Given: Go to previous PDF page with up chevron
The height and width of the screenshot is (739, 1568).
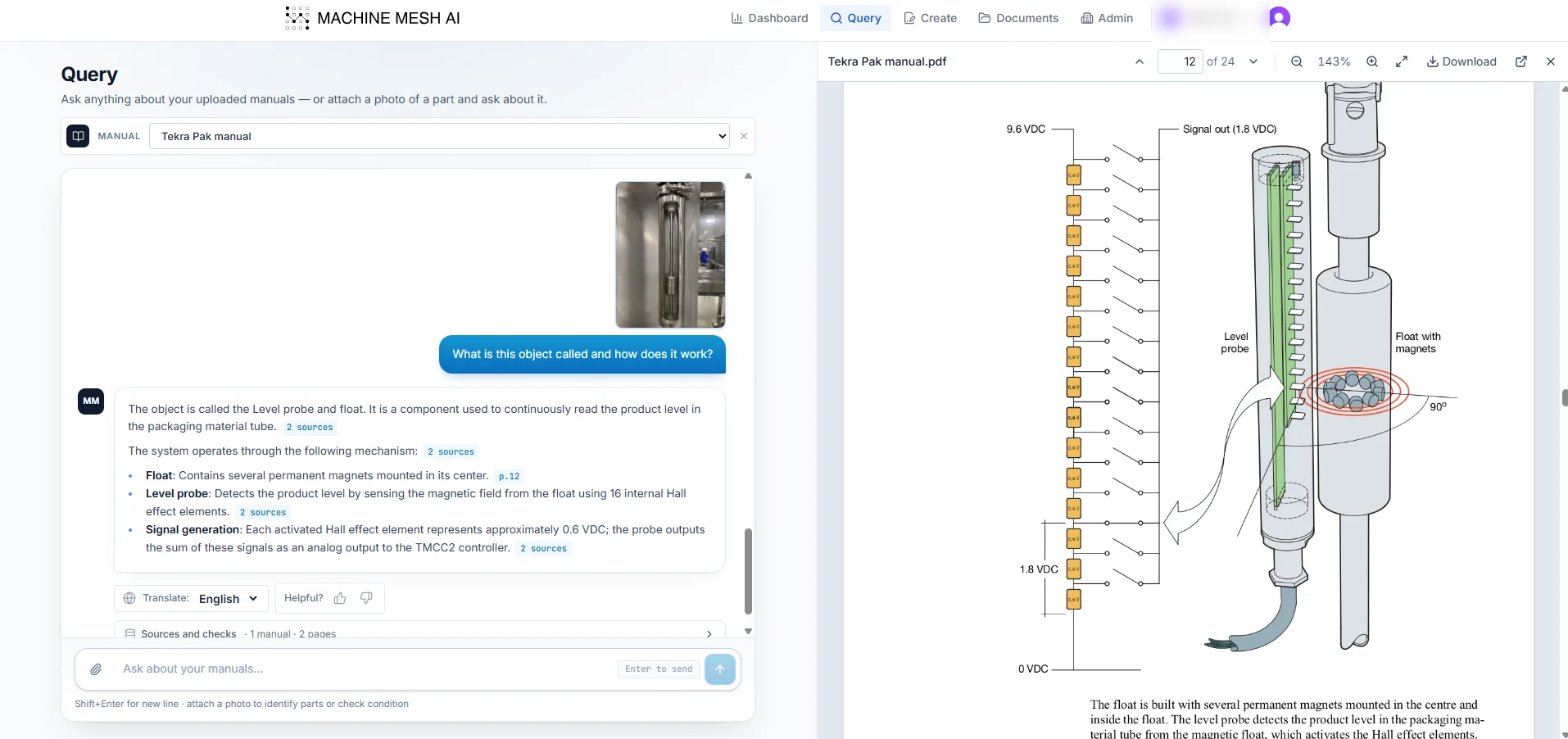Looking at the screenshot, I should point(1139,61).
